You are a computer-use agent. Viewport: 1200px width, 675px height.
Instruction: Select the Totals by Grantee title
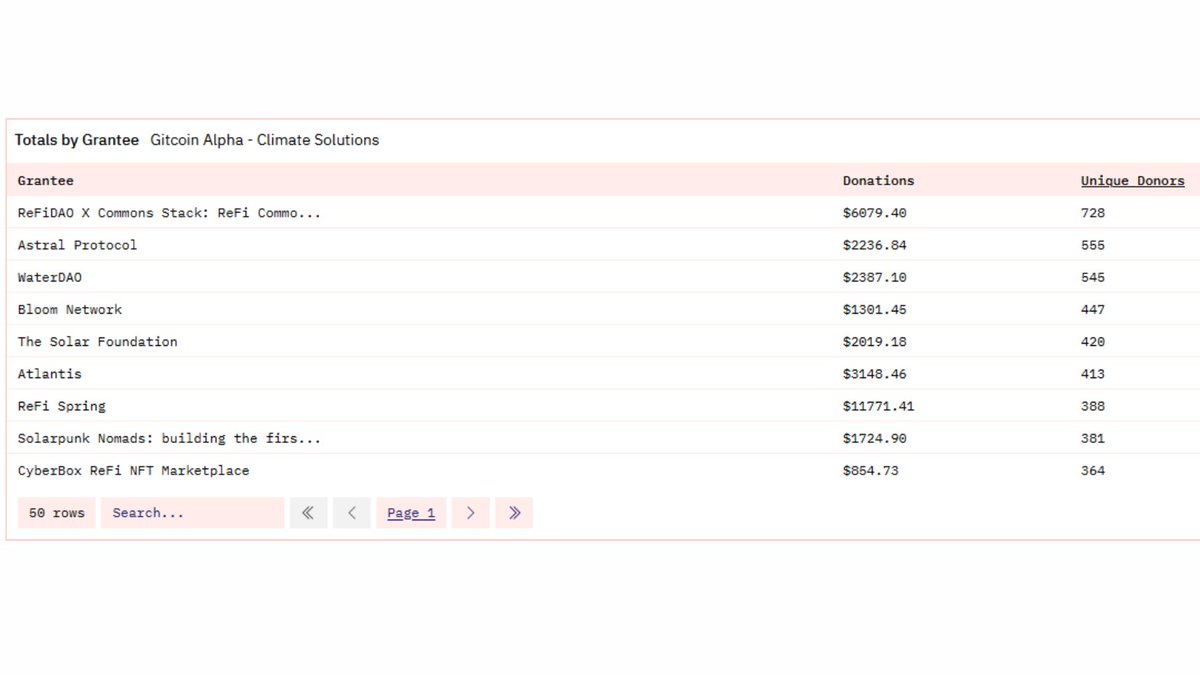point(77,140)
